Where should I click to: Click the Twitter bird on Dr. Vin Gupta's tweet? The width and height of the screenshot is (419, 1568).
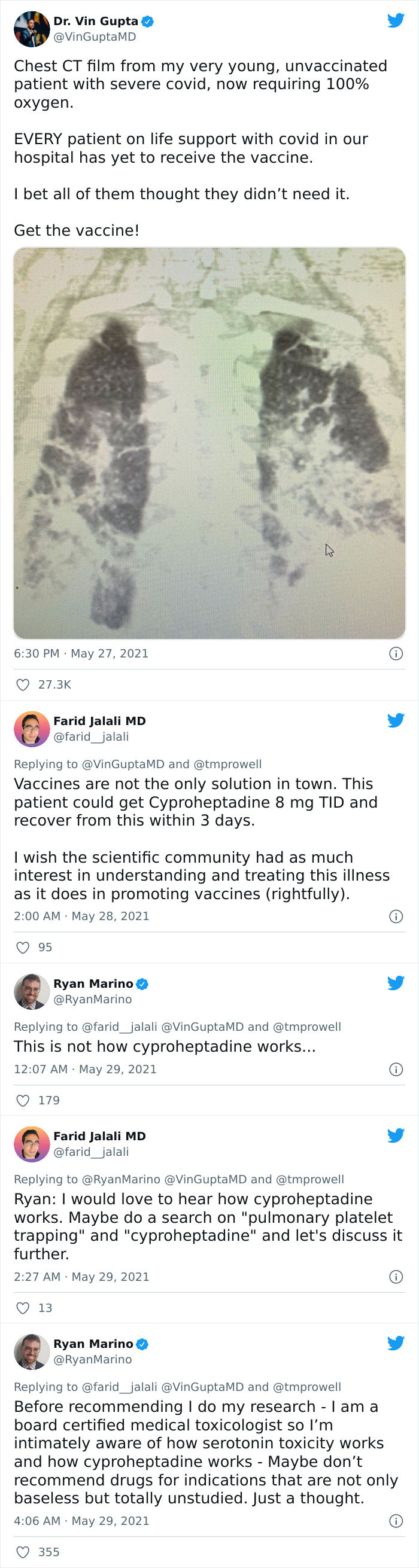tap(396, 20)
